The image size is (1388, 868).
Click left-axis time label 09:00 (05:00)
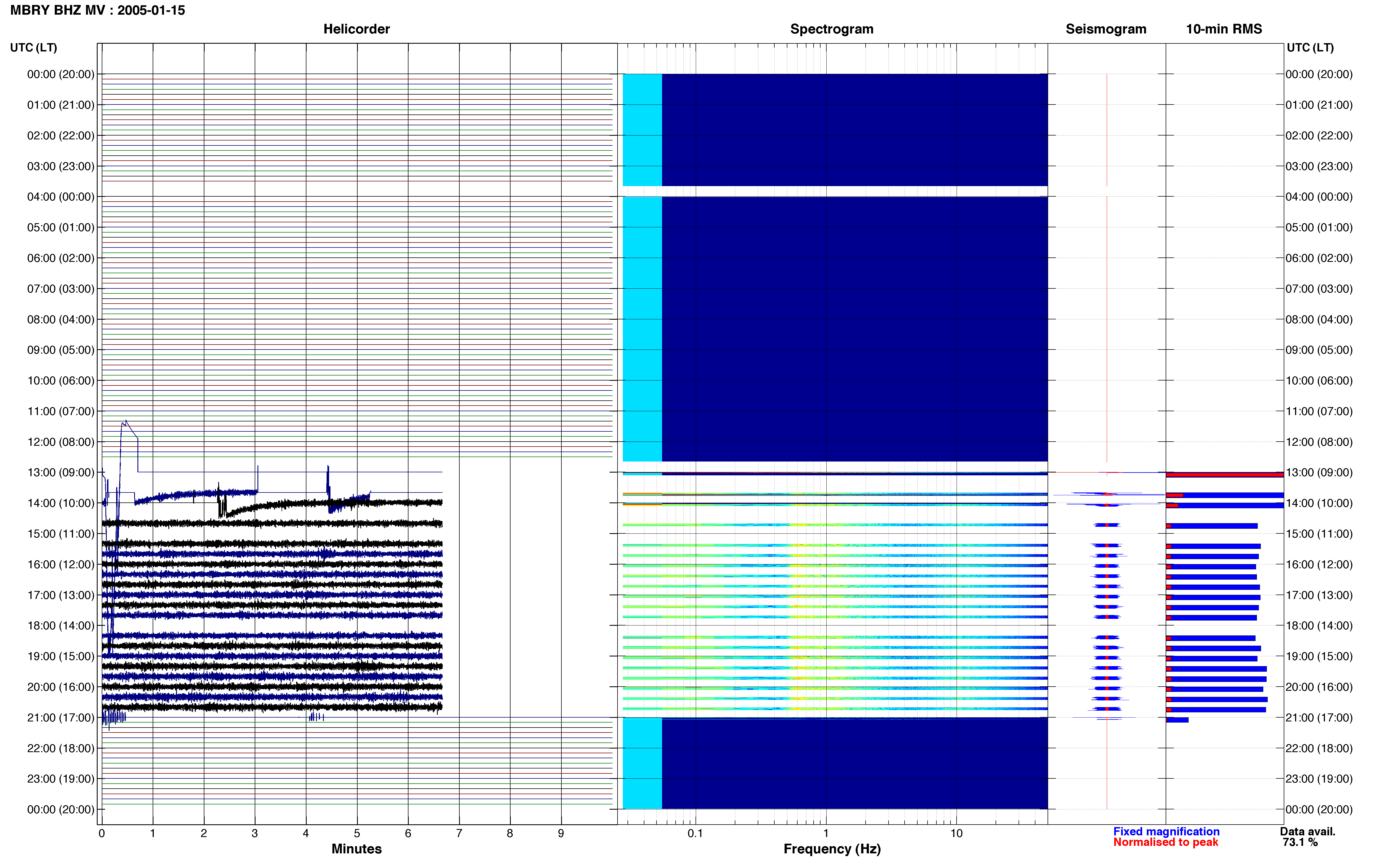click(61, 350)
